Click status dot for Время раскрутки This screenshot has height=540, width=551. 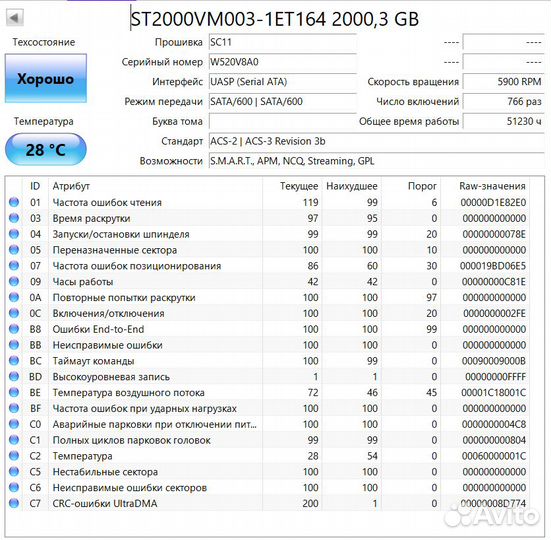click(14, 218)
